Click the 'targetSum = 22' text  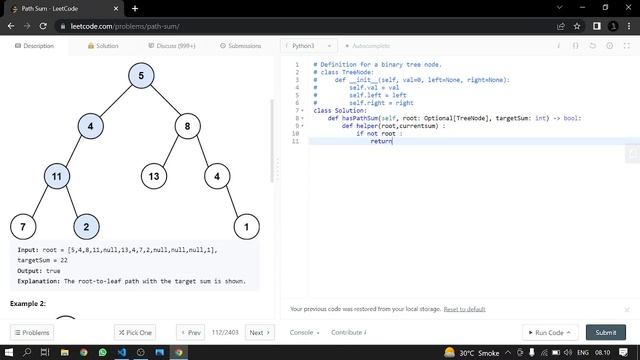point(42,260)
